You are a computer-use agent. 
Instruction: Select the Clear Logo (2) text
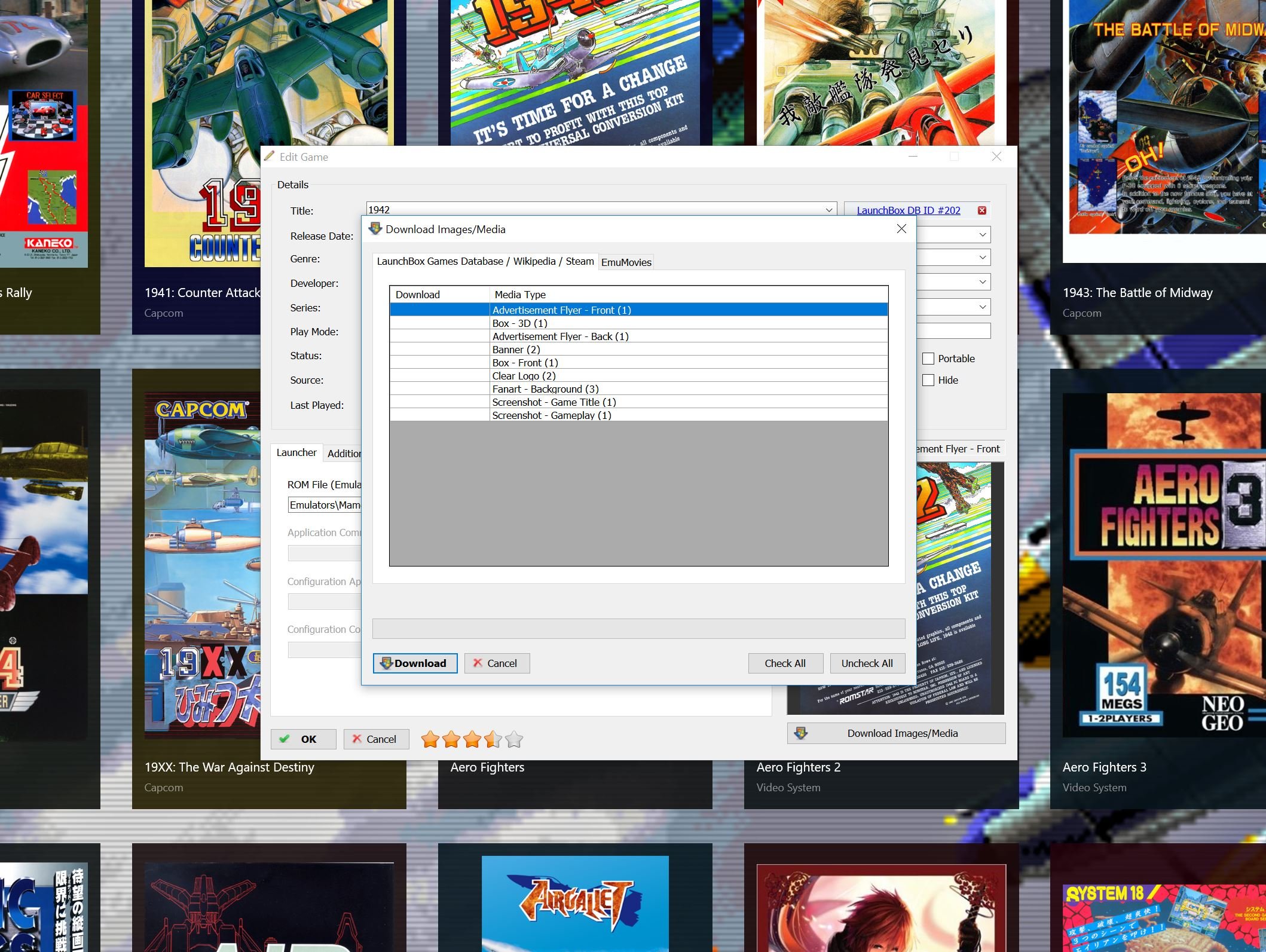pos(524,376)
